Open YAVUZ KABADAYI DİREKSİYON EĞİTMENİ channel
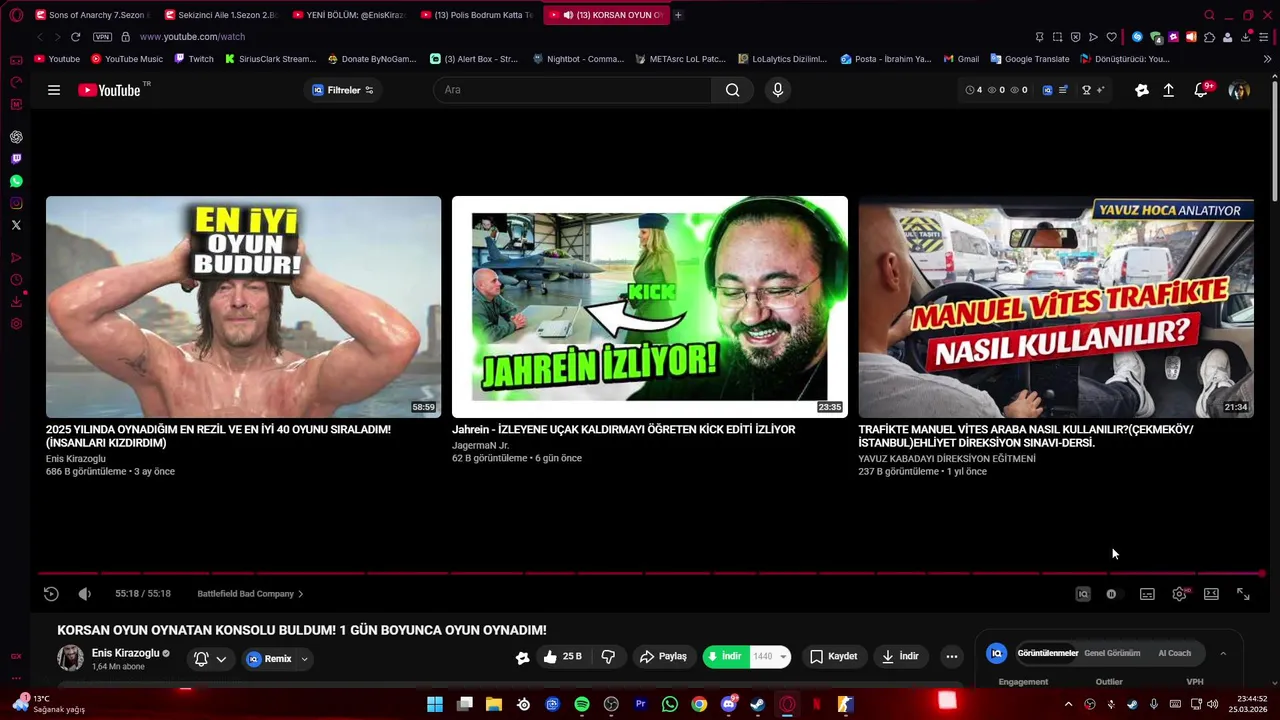The width and height of the screenshot is (1280, 720). pyautogui.click(x=947, y=459)
